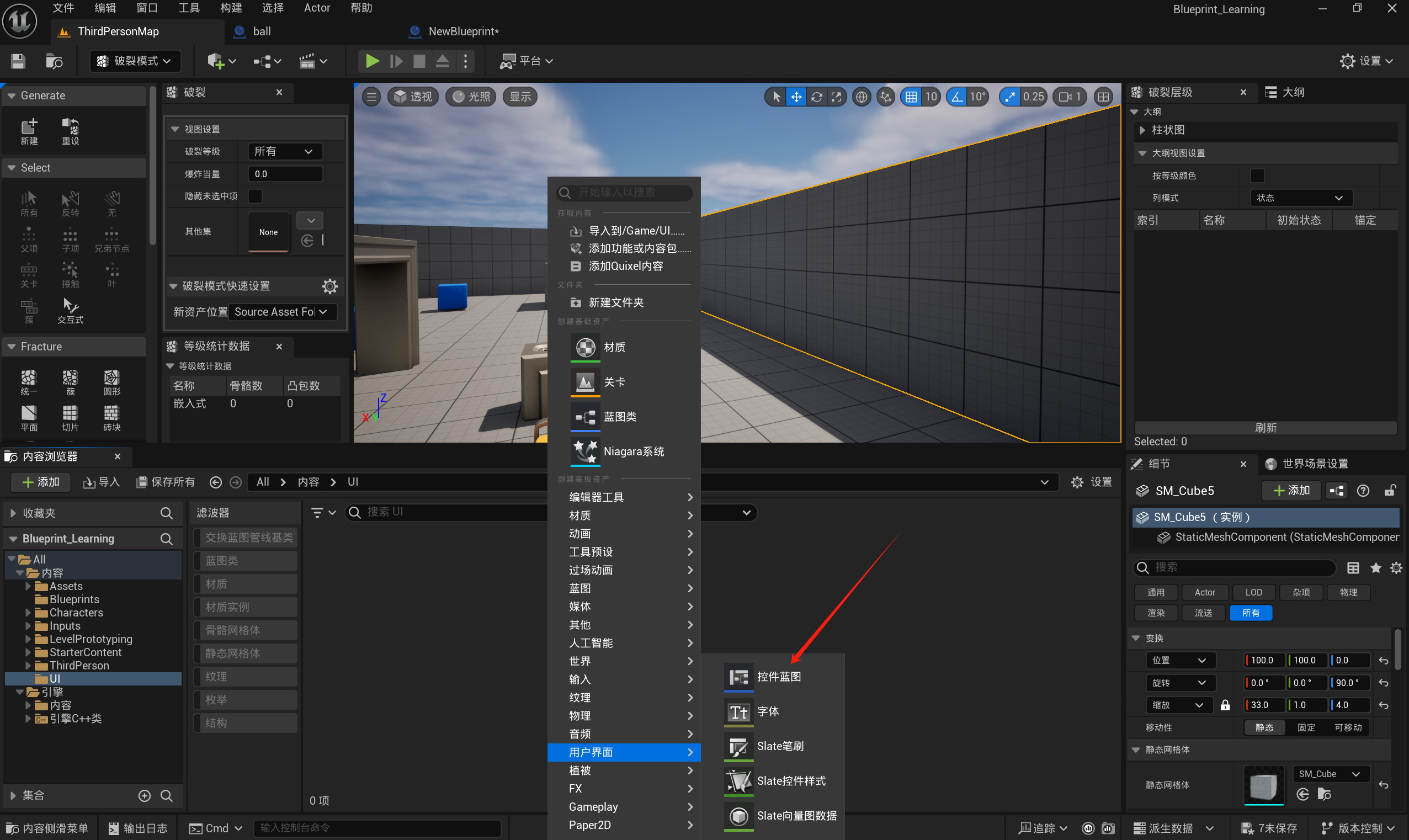This screenshot has height=840, width=1409.
Task: Open the 新资产位置 Source Asset dropdown
Action: pyautogui.click(x=283, y=312)
